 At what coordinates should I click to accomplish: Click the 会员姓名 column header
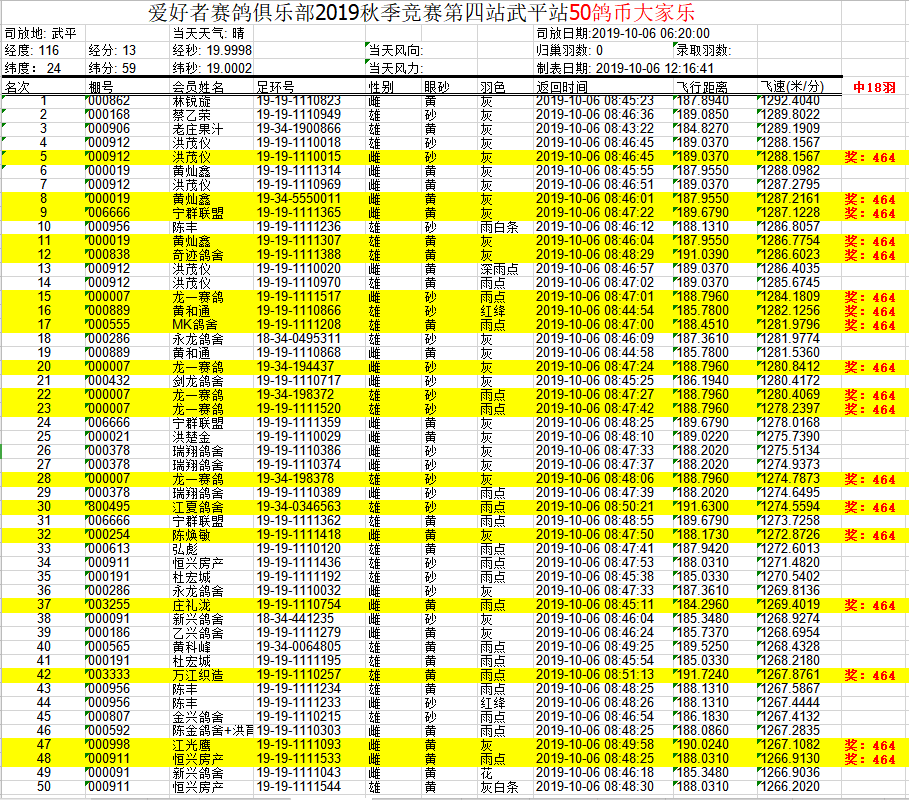pyautogui.click(x=198, y=87)
